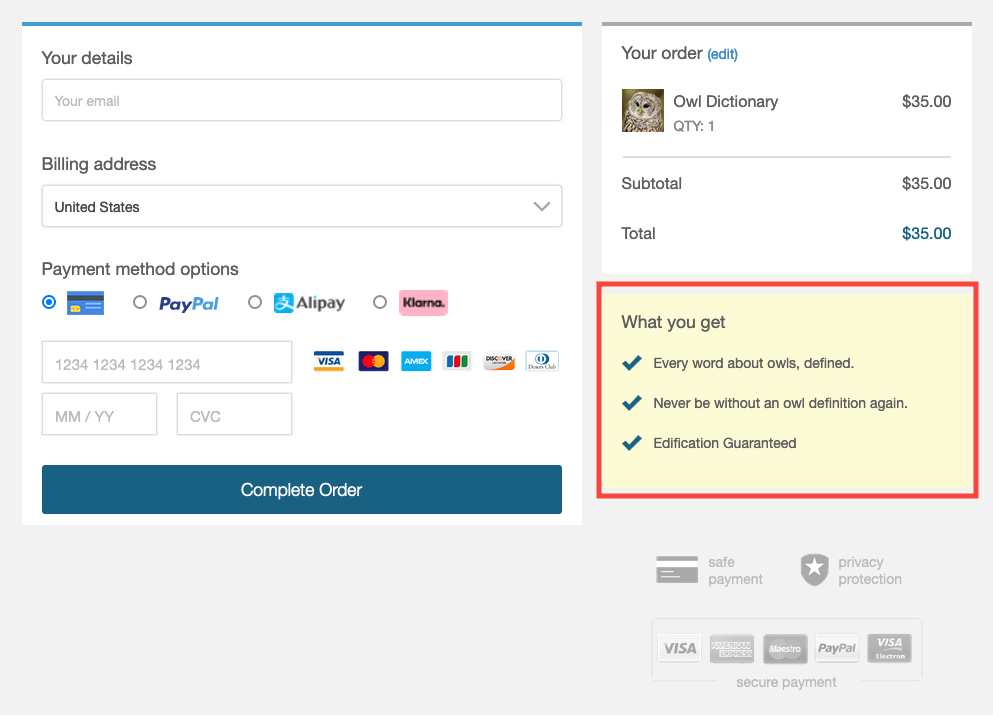Click the billing country dropdown chevron
Image resolution: width=993 pixels, height=715 pixels.
(x=541, y=206)
